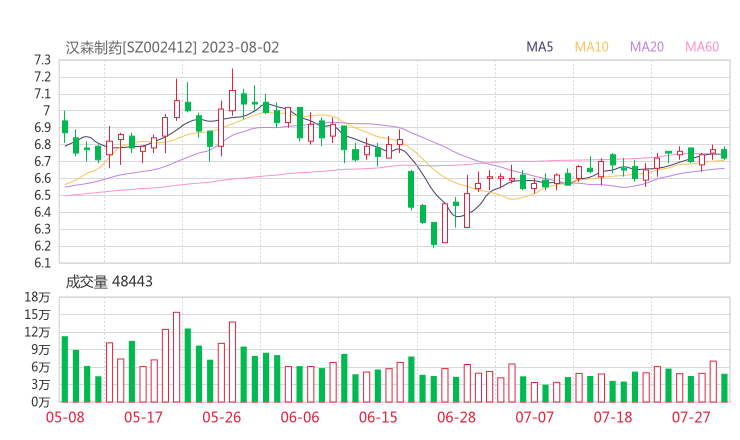The image size is (740, 440).
Task: Click the 6.4 price axis label
Action: pyautogui.click(x=42, y=212)
